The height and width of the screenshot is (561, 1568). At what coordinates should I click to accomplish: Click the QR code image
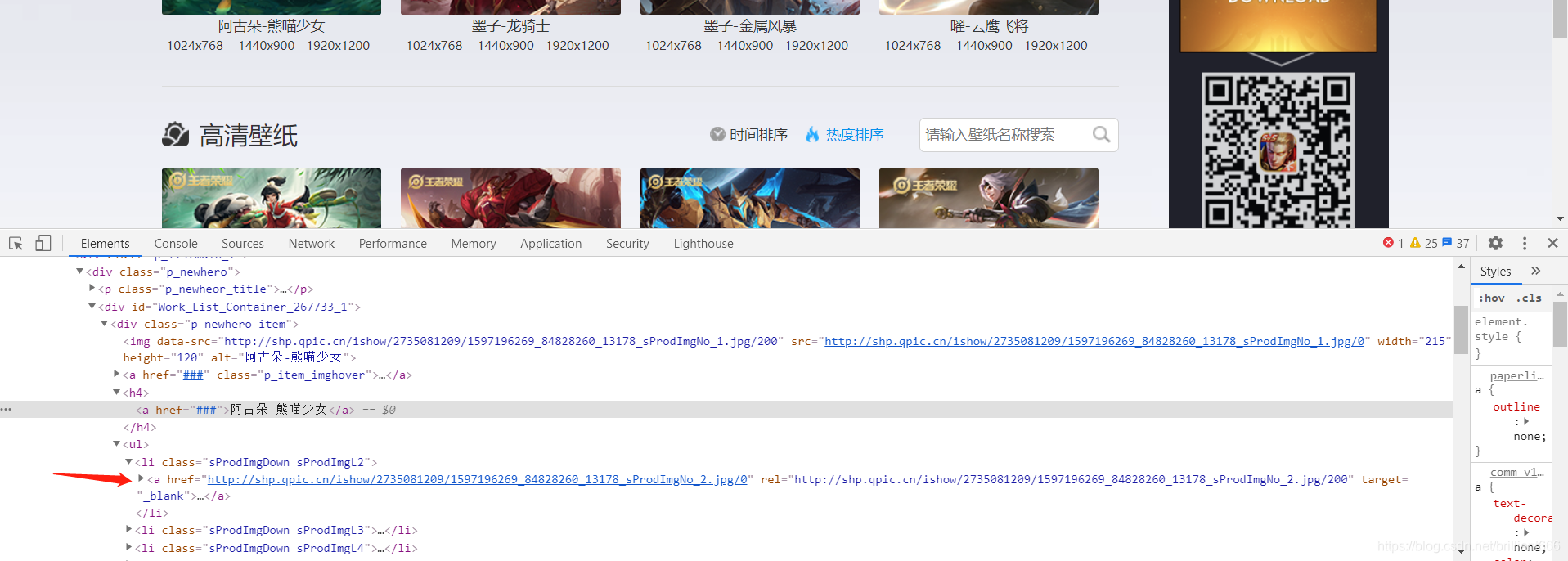[x=1278, y=150]
